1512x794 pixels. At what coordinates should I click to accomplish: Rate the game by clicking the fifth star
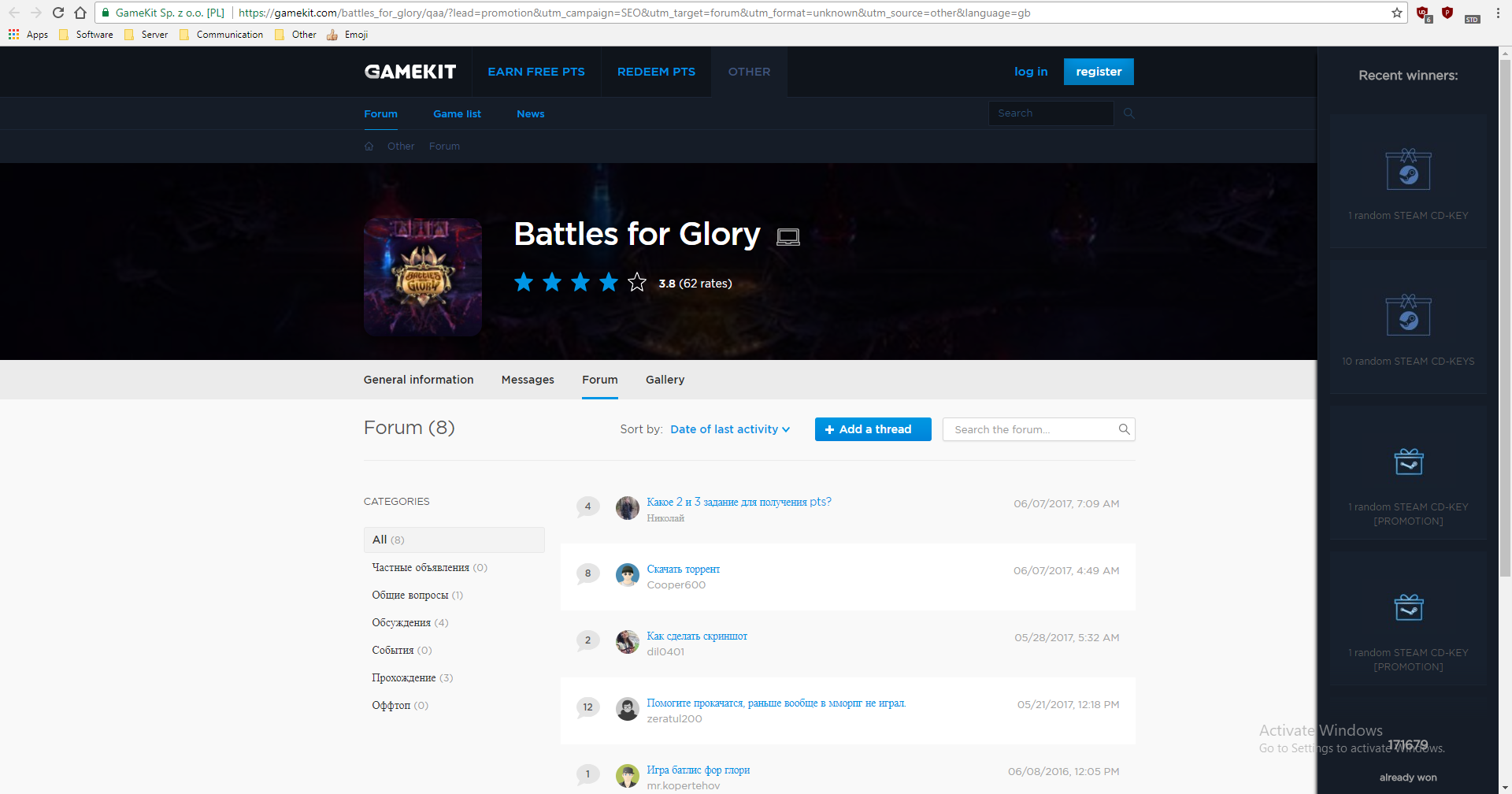[x=636, y=281]
